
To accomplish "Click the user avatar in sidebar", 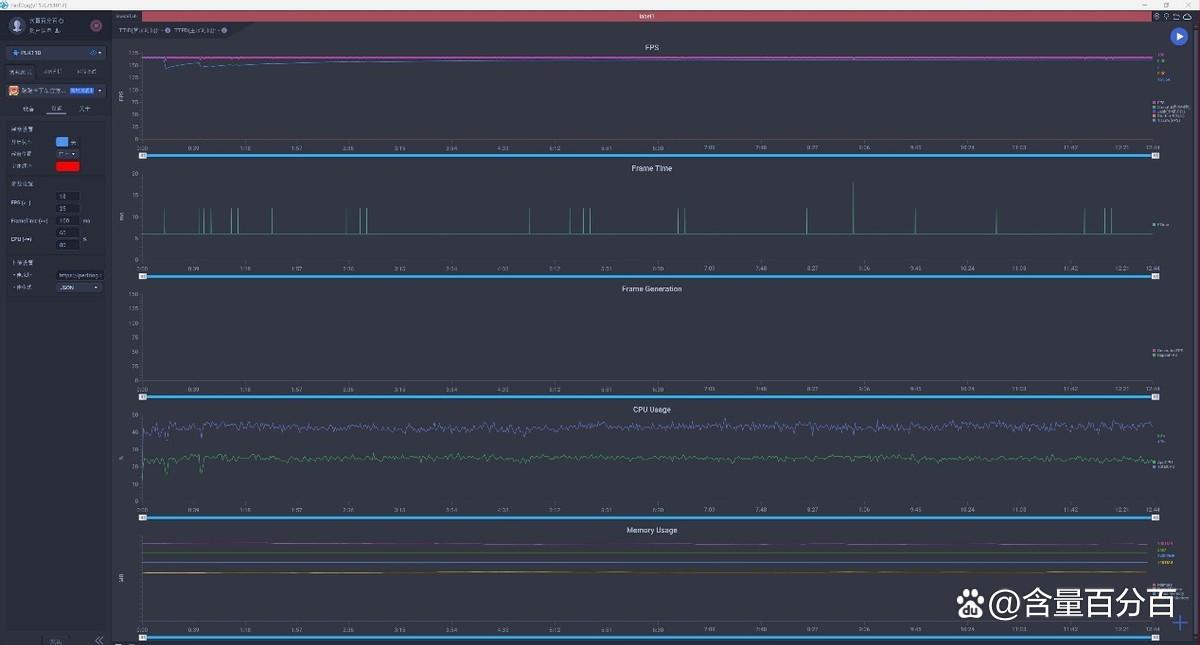I will (x=17, y=25).
